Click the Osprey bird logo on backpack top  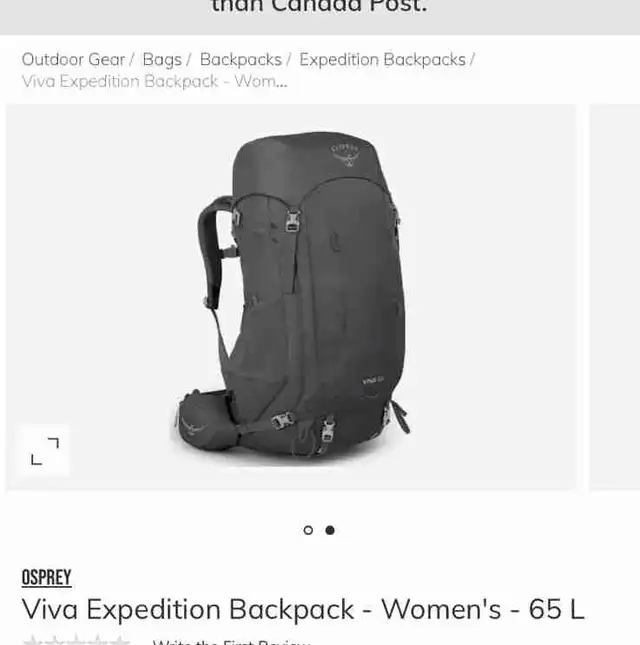tap(346, 155)
